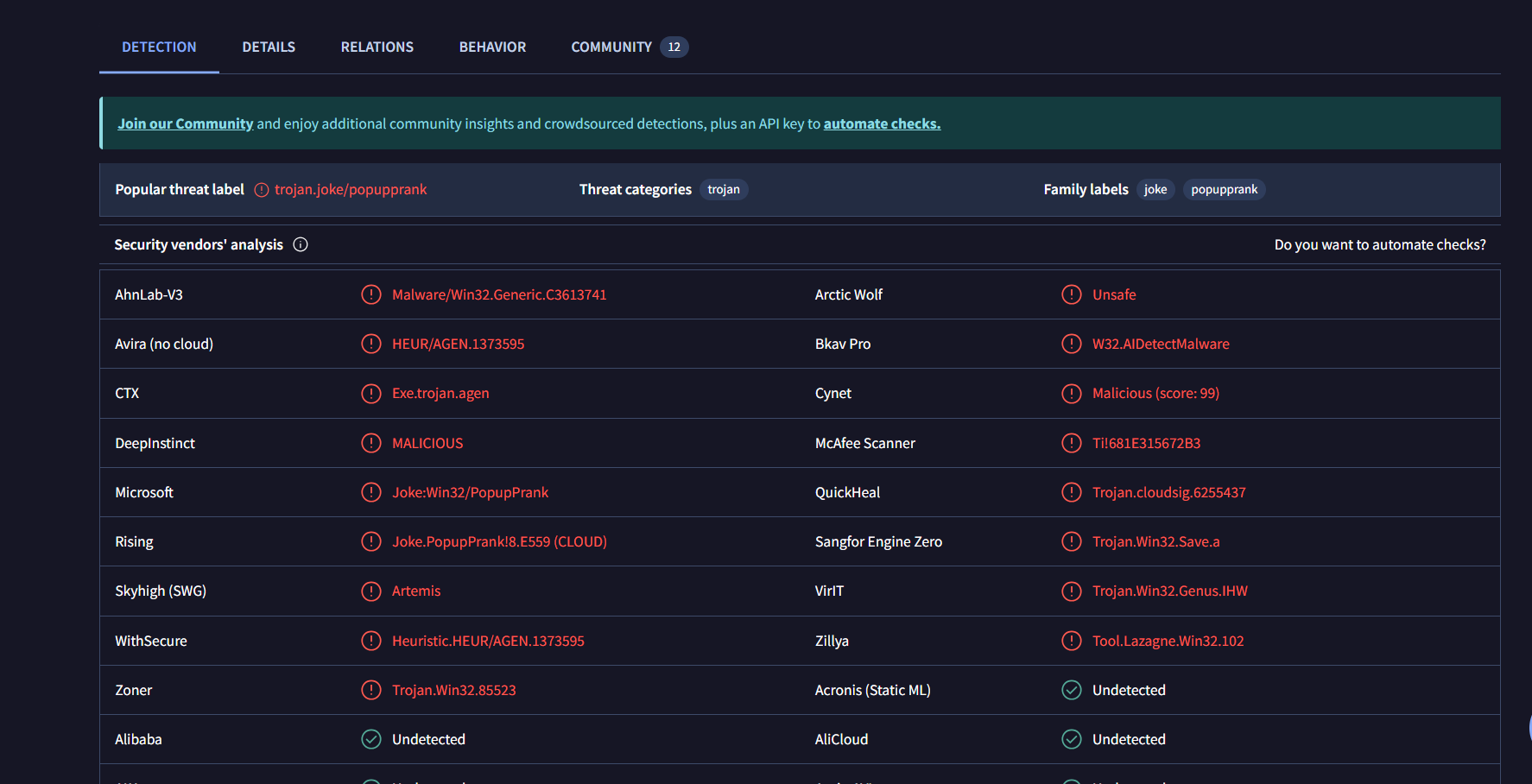Click Do you want to automate checks?

1380,245
